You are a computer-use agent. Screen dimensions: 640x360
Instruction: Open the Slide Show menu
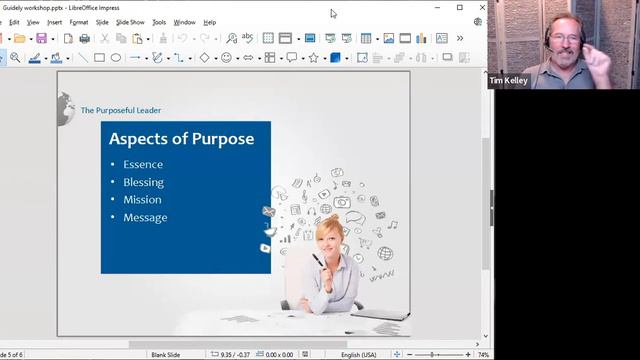click(130, 22)
